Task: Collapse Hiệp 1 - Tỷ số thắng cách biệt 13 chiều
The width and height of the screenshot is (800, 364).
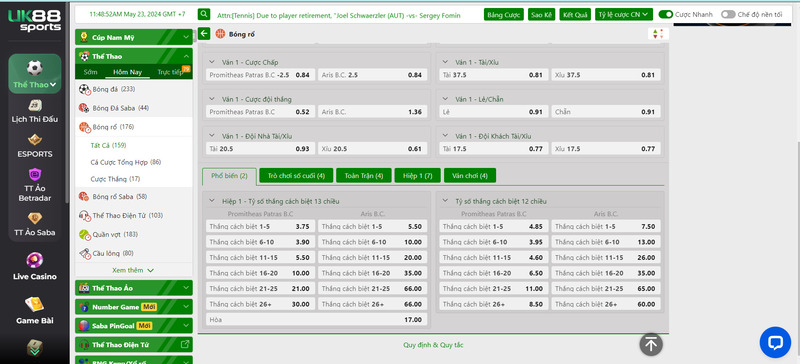Action: click(212, 201)
